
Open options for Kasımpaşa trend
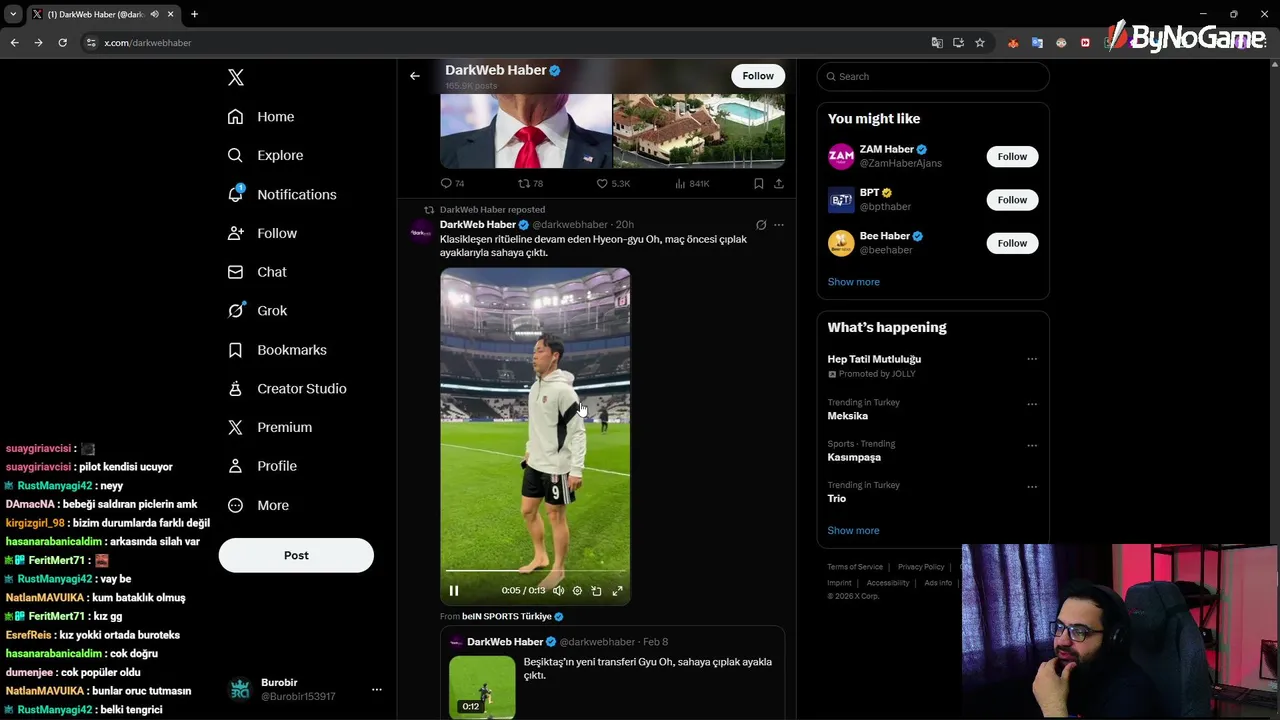click(1032, 445)
